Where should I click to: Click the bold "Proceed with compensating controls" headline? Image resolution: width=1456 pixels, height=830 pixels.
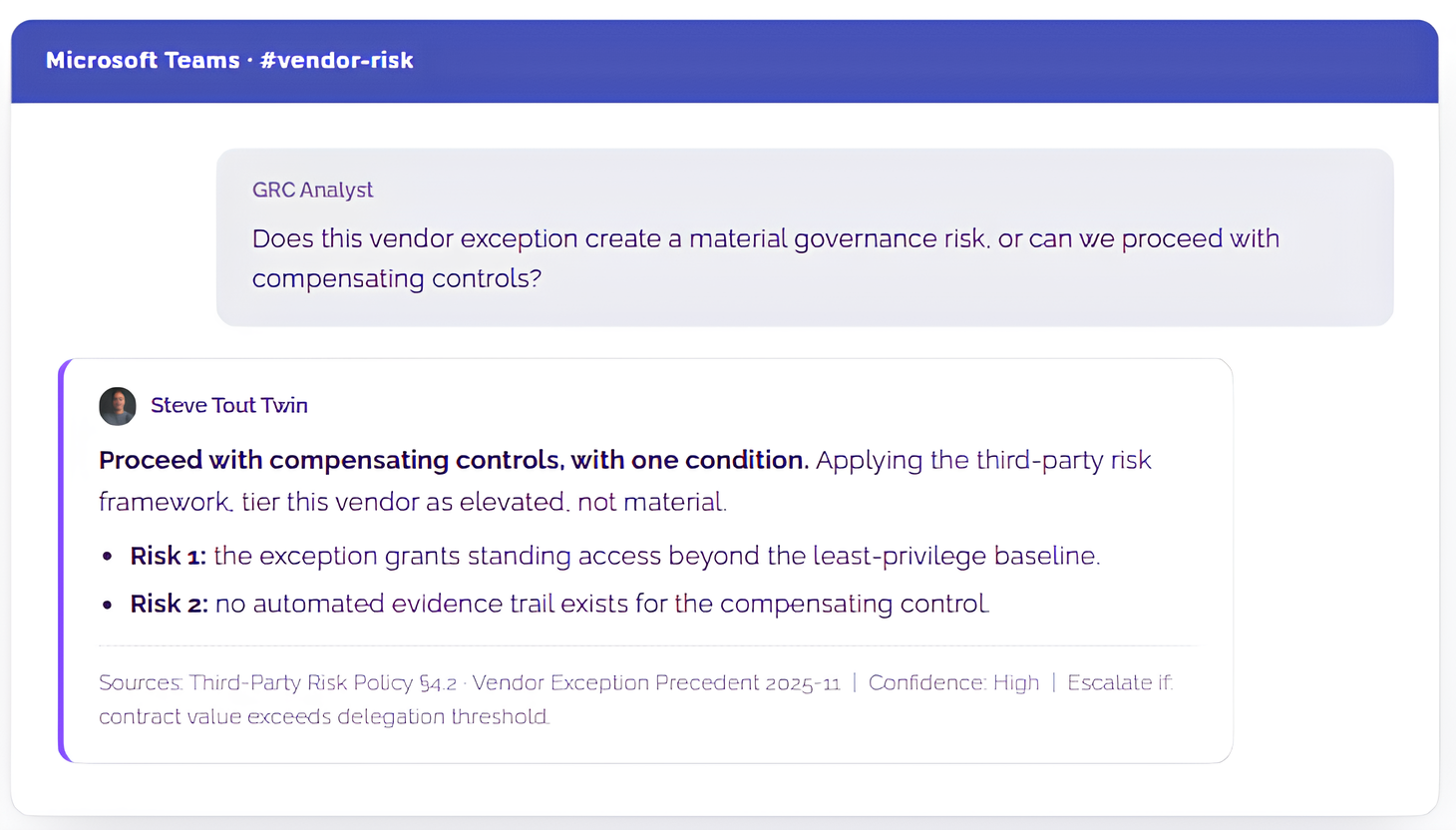[454, 460]
